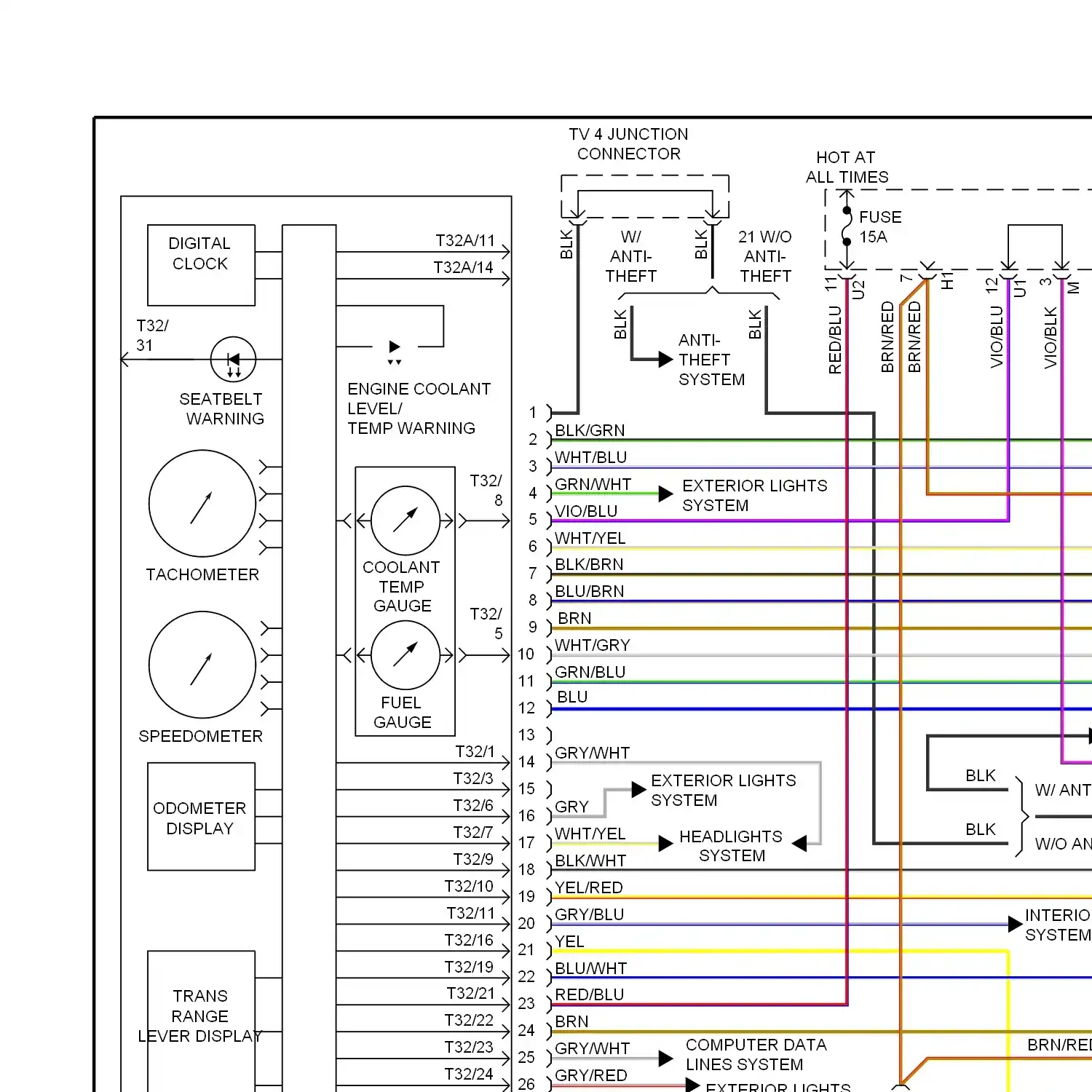Screen dimensions: 1092x1092
Task: Click the GRY/RED wire label at pin 26
Action: [x=591, y=1076]
